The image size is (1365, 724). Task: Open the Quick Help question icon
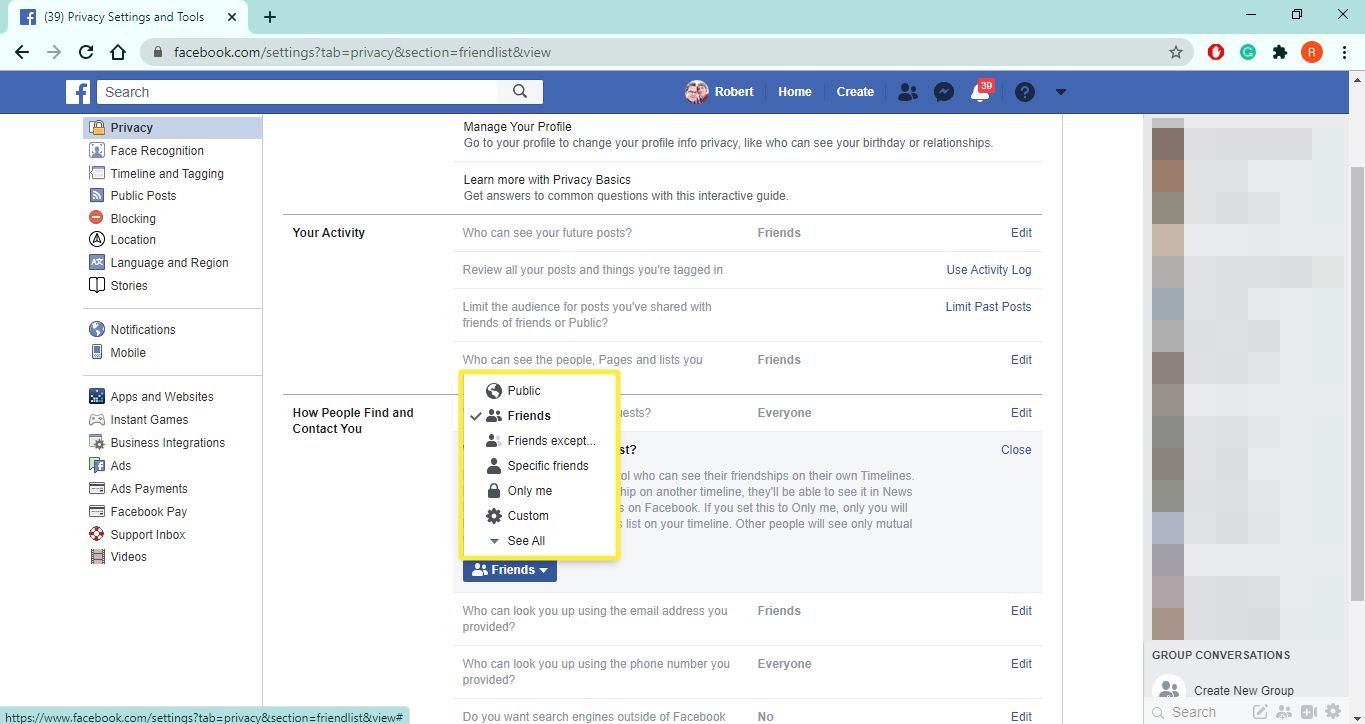[1024, 92]
